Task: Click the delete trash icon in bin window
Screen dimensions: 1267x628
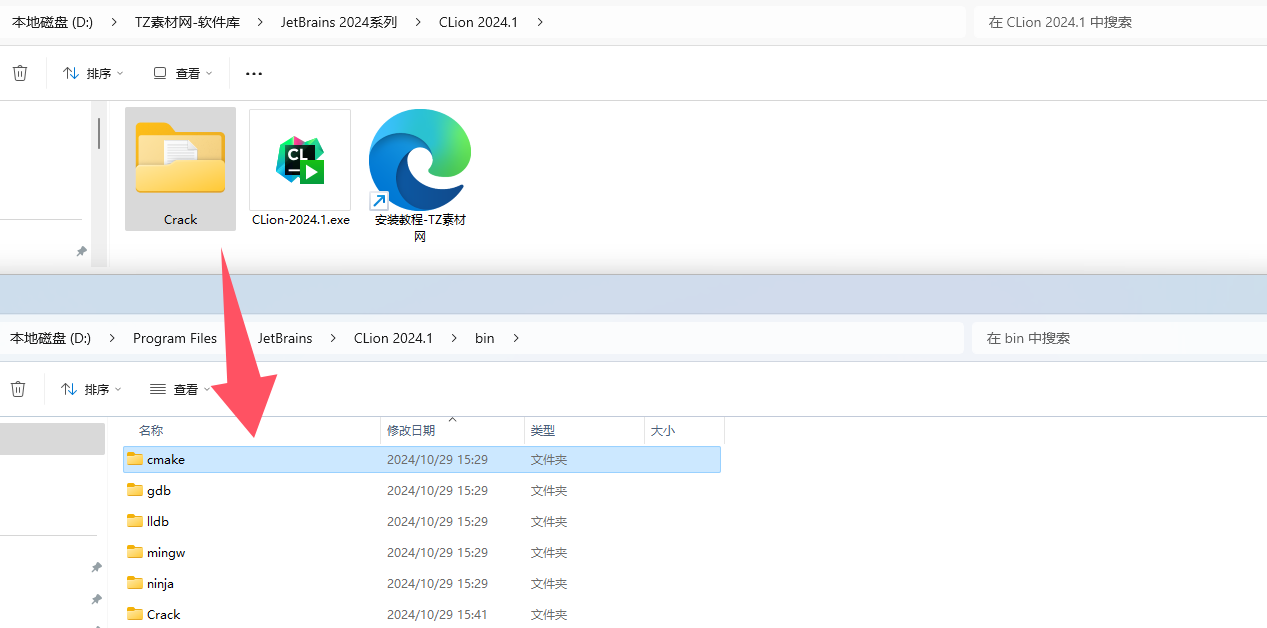Action: point(18,389)
